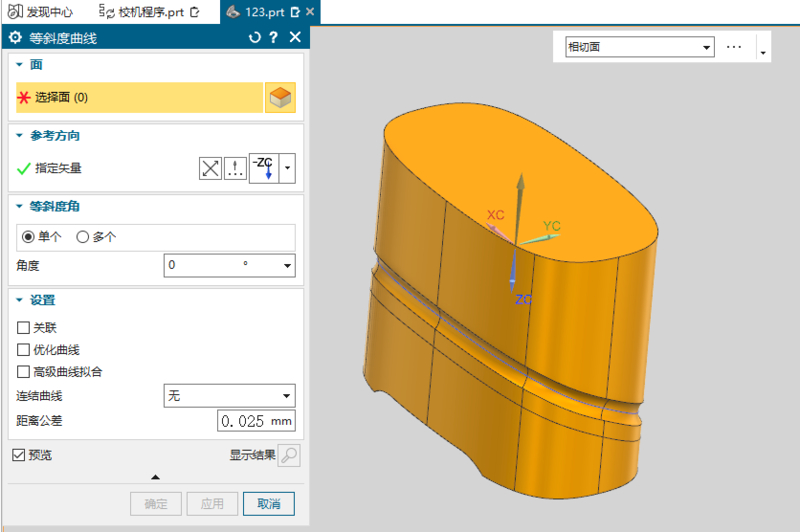Enable the 优化曲线 checkbox
Screen dimensions: 800x532
tap(24, 349)
